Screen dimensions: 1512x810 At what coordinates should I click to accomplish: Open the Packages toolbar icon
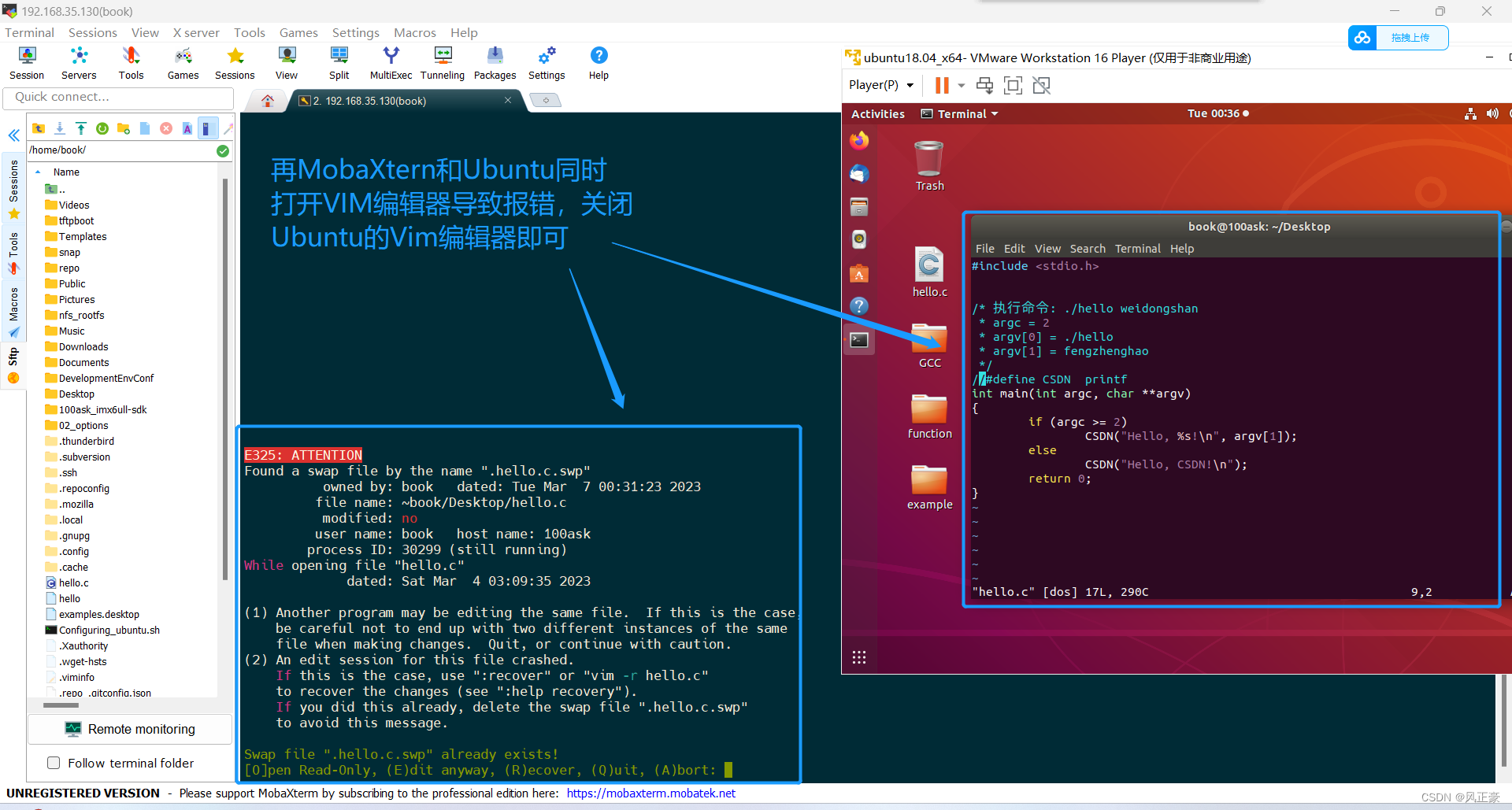495,63
